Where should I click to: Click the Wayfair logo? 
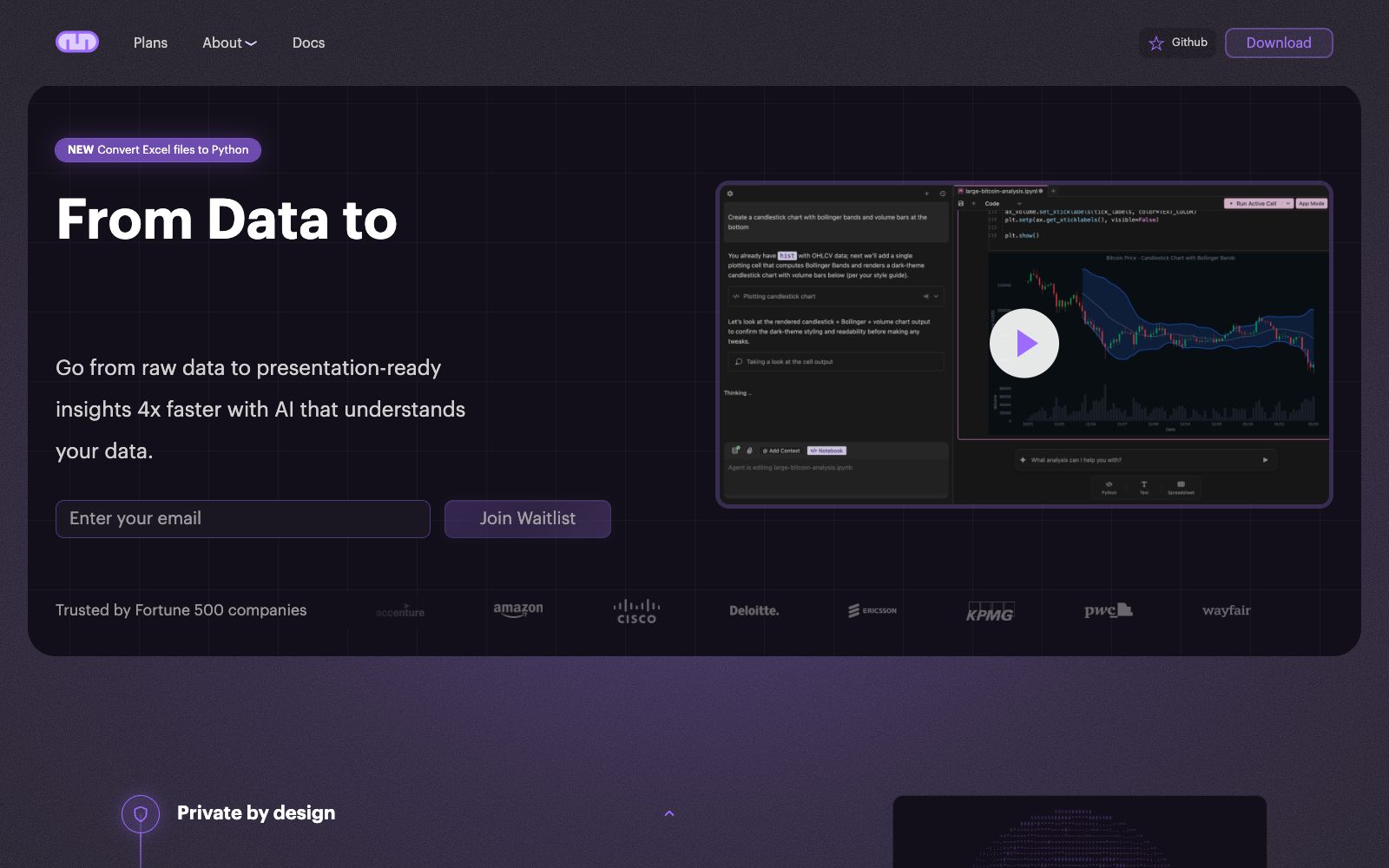(x=1227, y=610)
